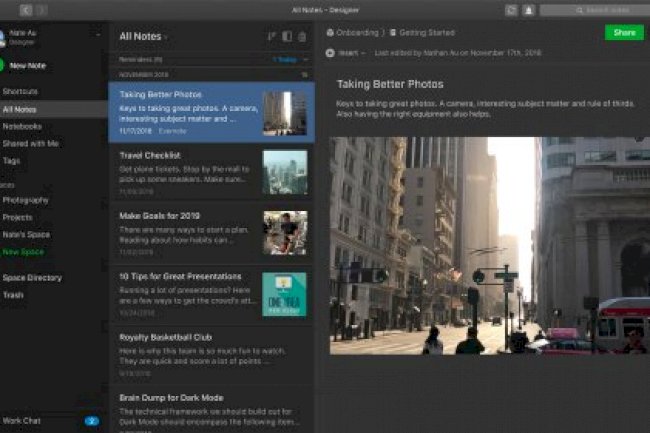Open Shared with Me in sidebar
The image size is (650, 433).
(x=30, y=143)
